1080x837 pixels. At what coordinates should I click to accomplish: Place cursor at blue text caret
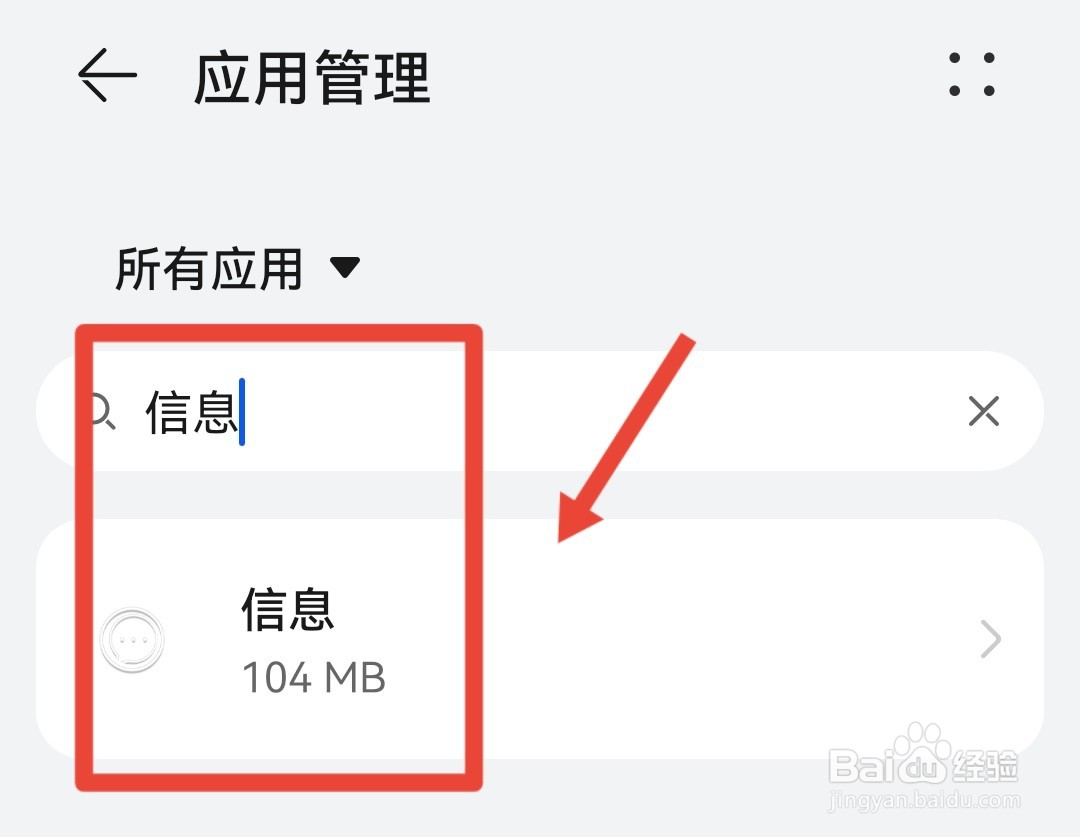tap(242, 412)
